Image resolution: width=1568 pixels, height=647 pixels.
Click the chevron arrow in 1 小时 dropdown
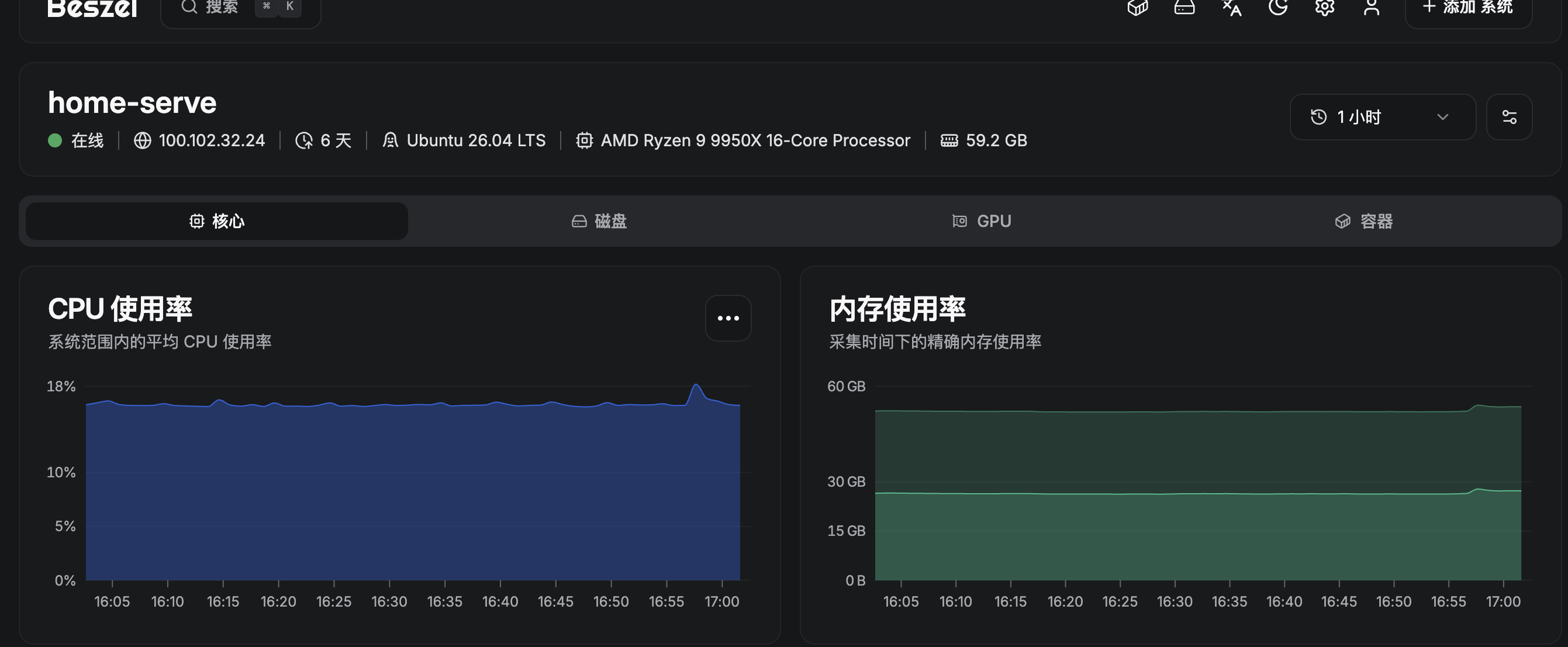[1442, 117]
